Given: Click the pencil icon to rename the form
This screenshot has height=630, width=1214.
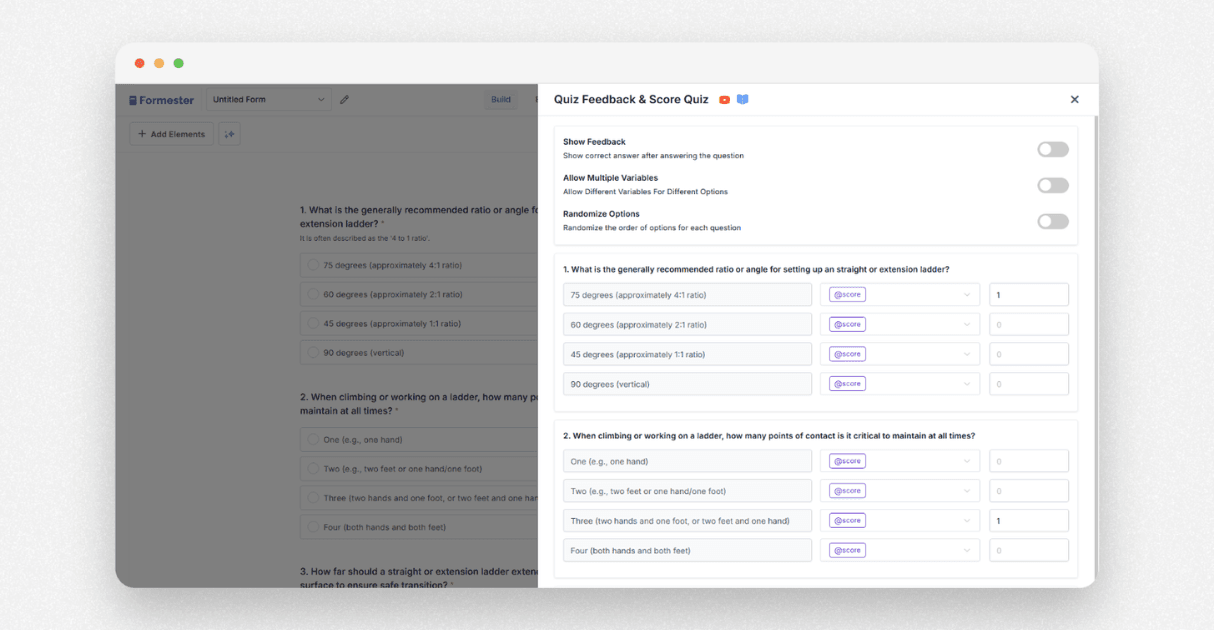Looking at the screenshot, I should coord(345,99).
